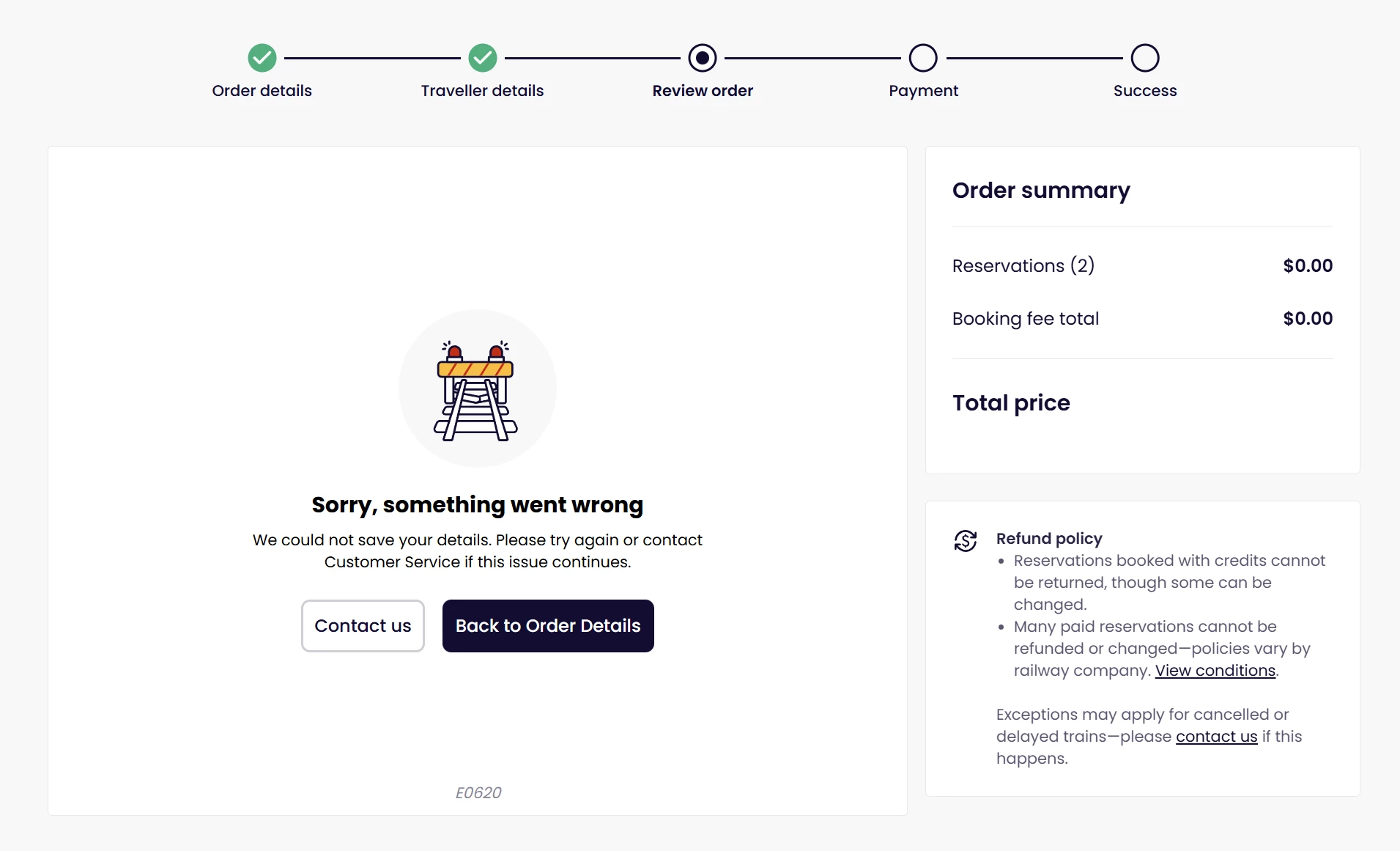The height and width of the screenshot is (851, 1400).
Task: Click the error code E0620 text
Action: 478,792
